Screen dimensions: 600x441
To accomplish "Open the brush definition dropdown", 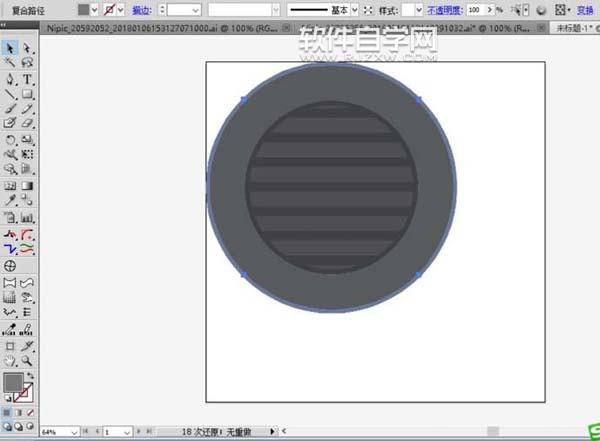I will pyautogui.click(x=276, y=10).
